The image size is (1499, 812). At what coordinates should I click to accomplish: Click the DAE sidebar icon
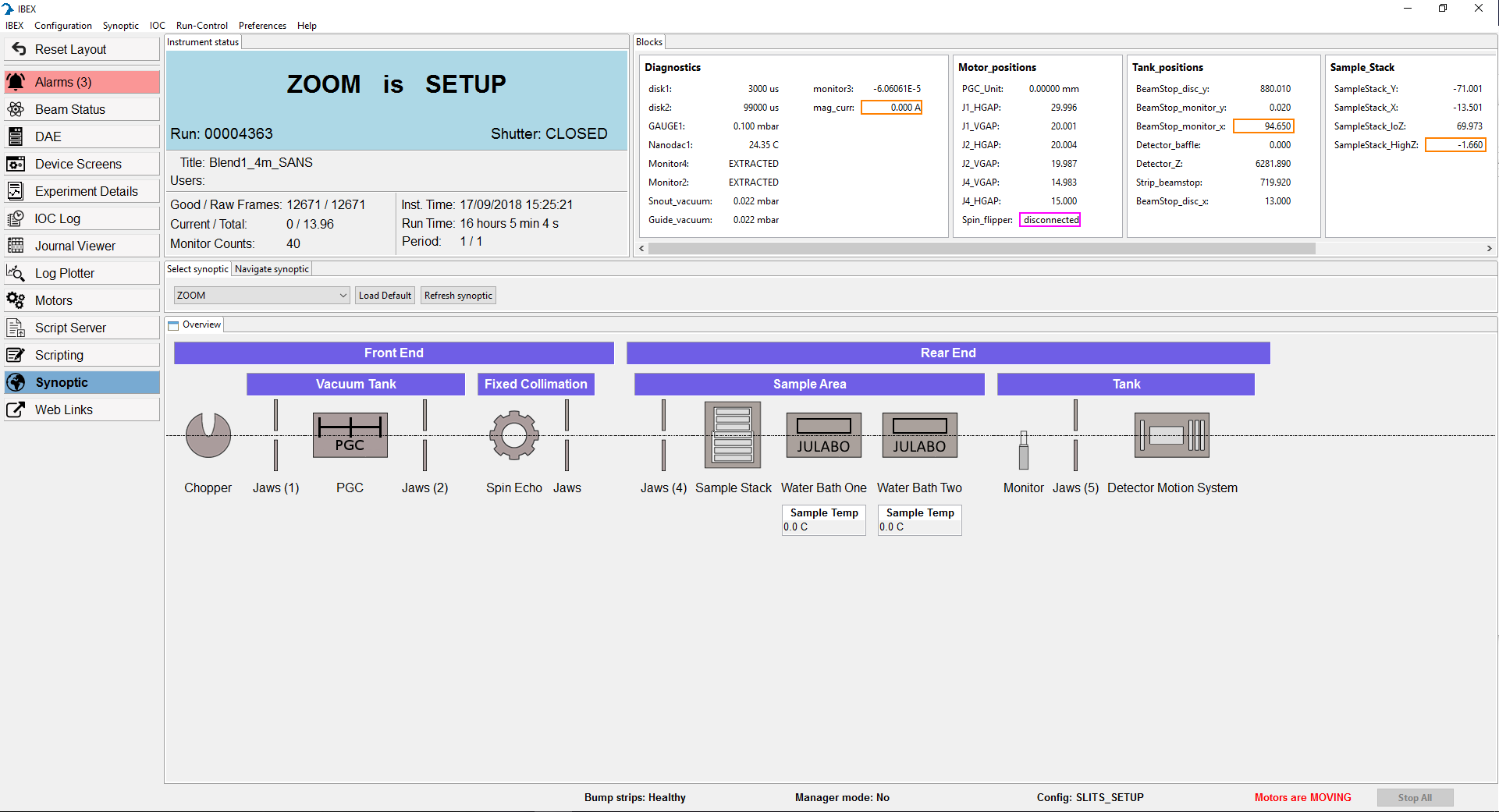coord(16,137)
